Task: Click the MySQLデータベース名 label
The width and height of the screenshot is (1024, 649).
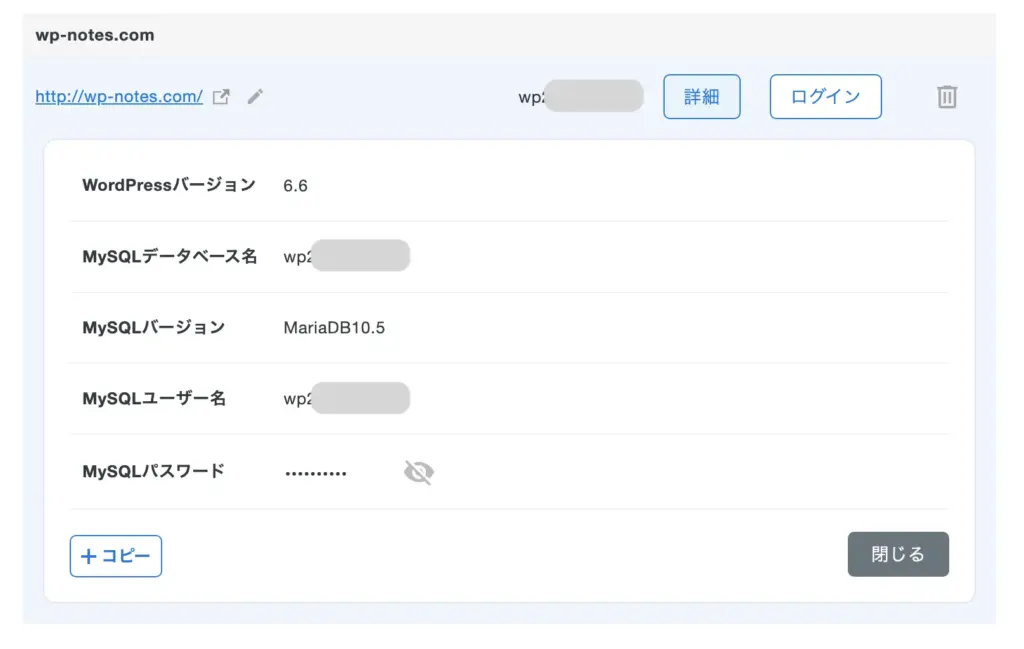Action: click(x=169, y=256)
